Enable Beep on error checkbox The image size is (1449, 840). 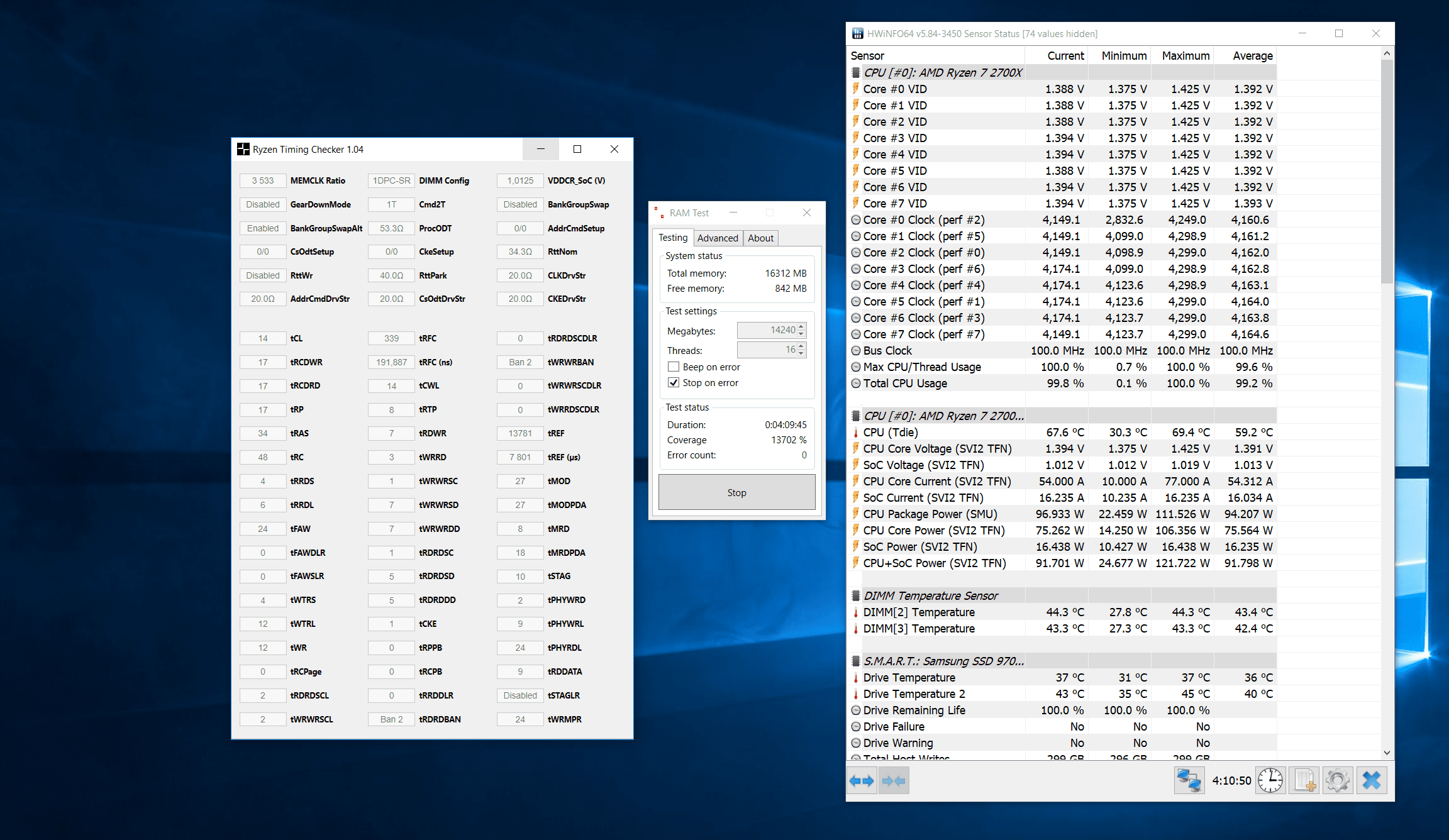point(674,367)
